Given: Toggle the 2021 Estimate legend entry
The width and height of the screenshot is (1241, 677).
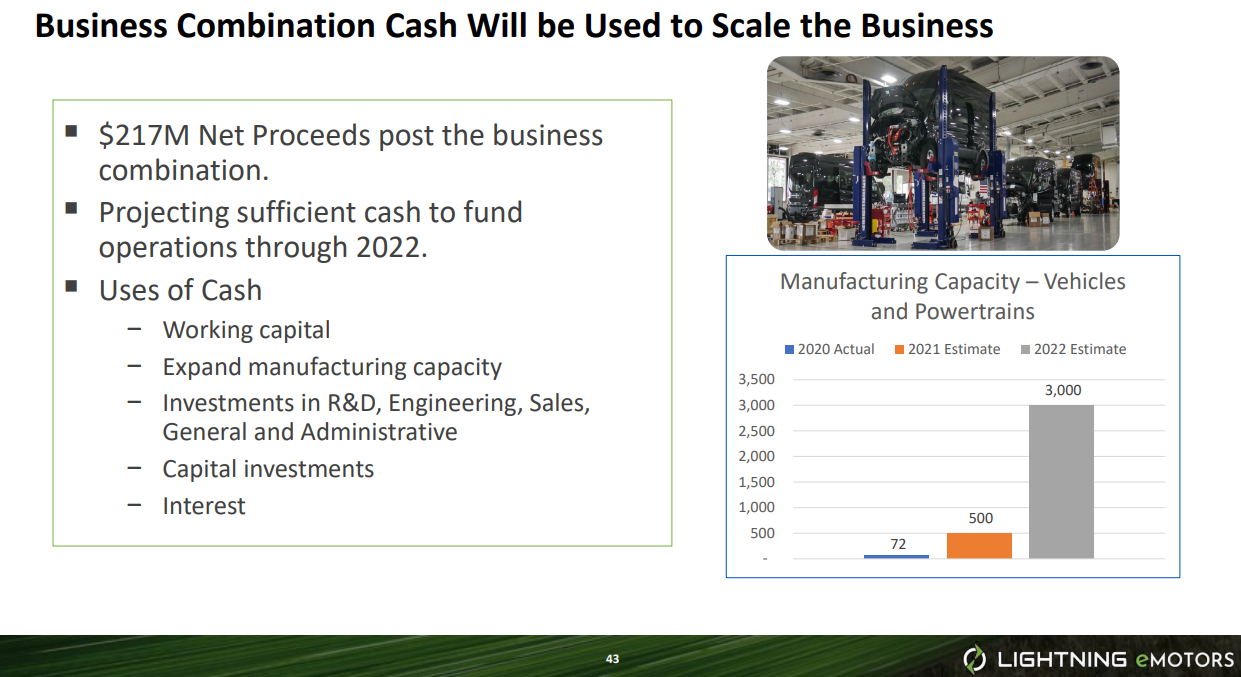Looking at the screenshot, I should click(945, 350).
